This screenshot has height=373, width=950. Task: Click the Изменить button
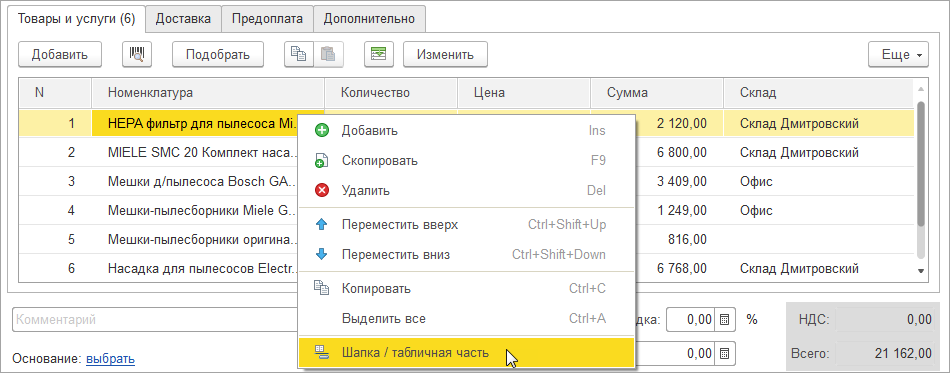(445, 54)
